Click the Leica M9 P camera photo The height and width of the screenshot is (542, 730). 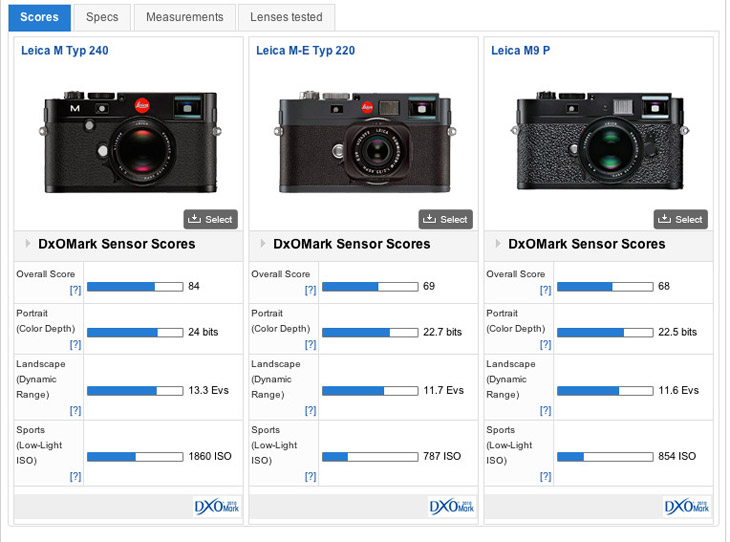(600, 140)
